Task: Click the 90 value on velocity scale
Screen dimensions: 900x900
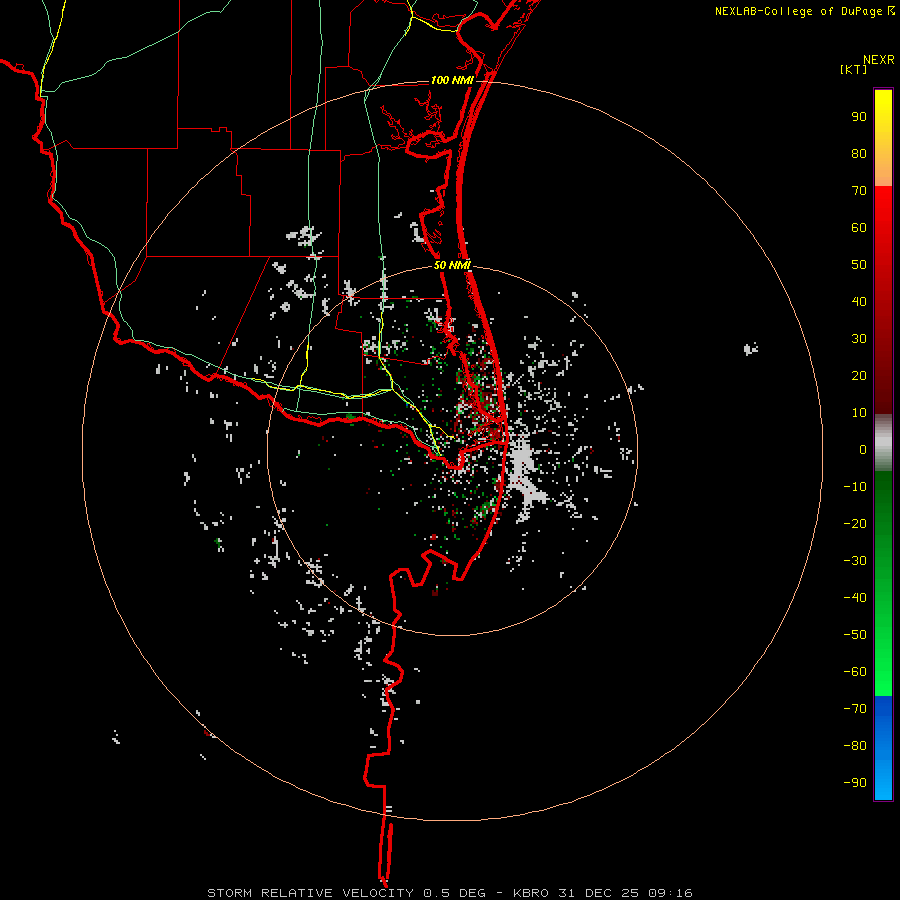Action: (x=859, y=117)
